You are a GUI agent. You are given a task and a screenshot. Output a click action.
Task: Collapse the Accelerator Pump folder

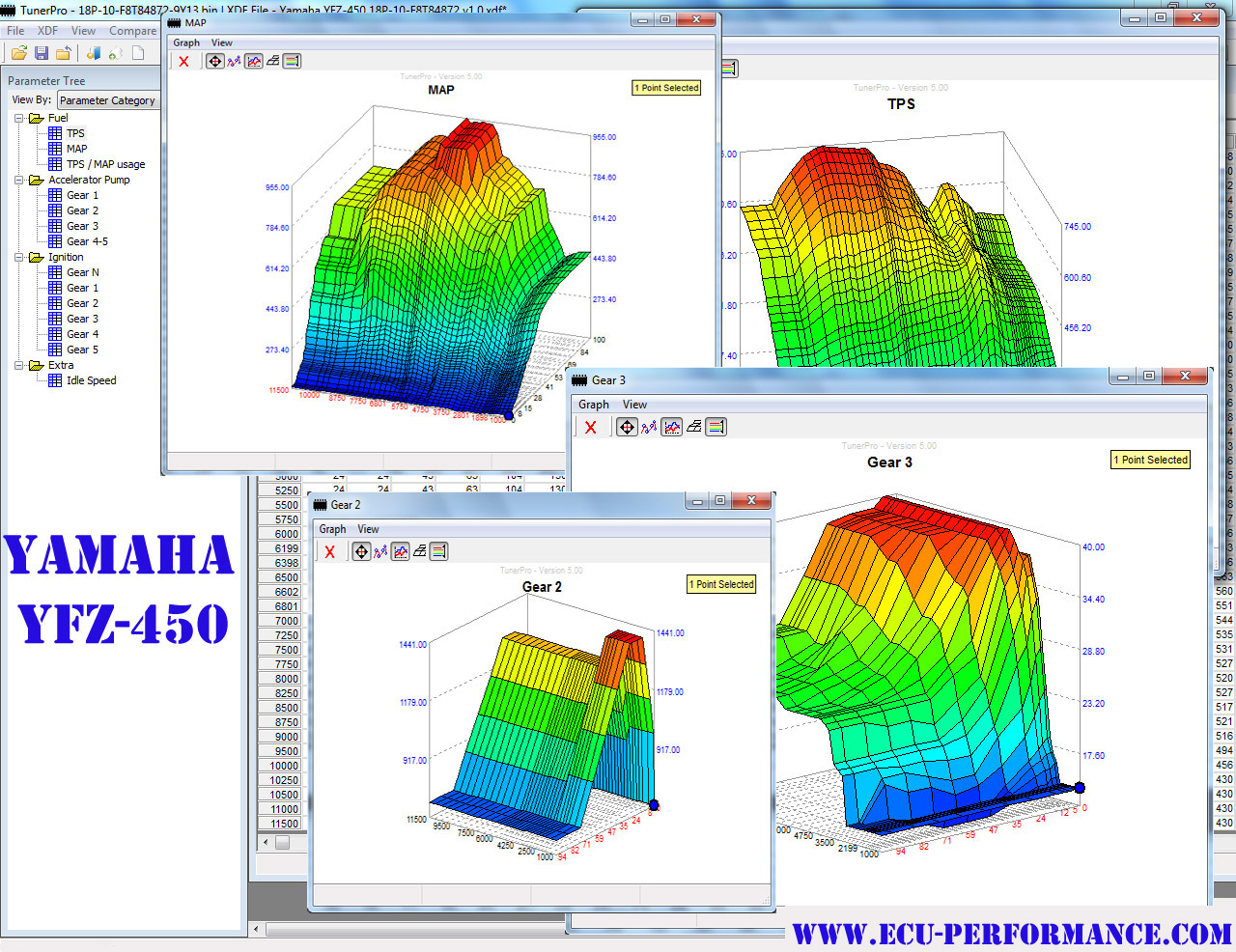click(x=18, y=180)
